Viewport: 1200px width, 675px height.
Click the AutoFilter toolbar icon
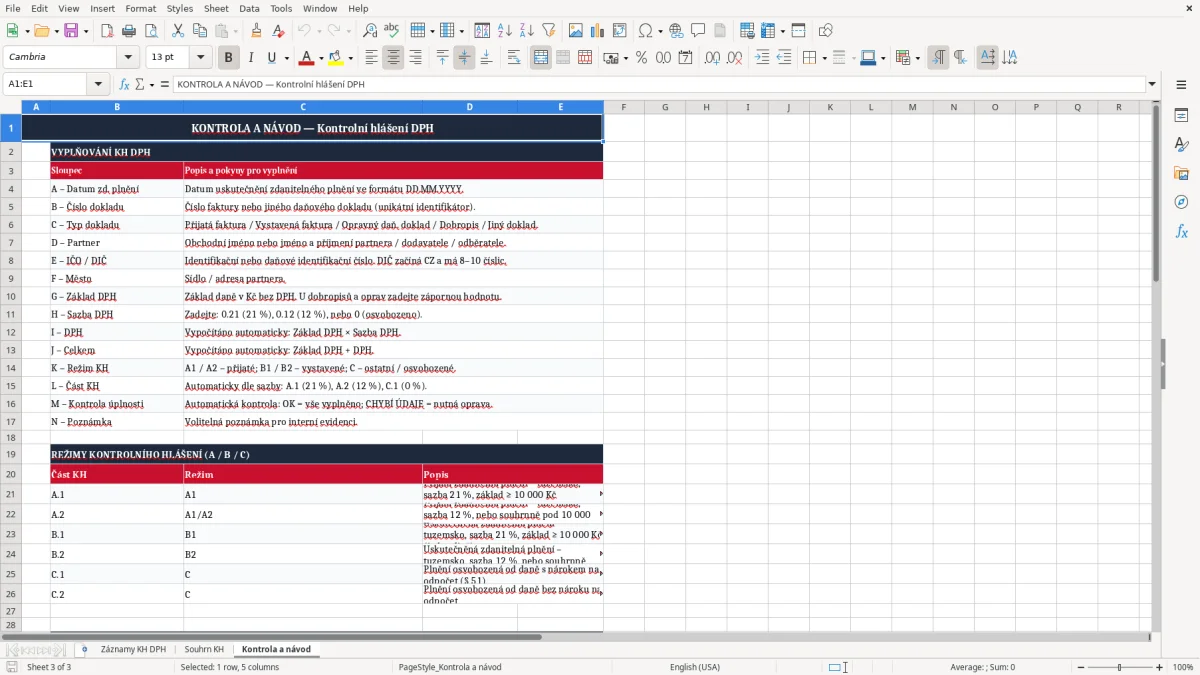pyautogui.click(x=549, y=31)
